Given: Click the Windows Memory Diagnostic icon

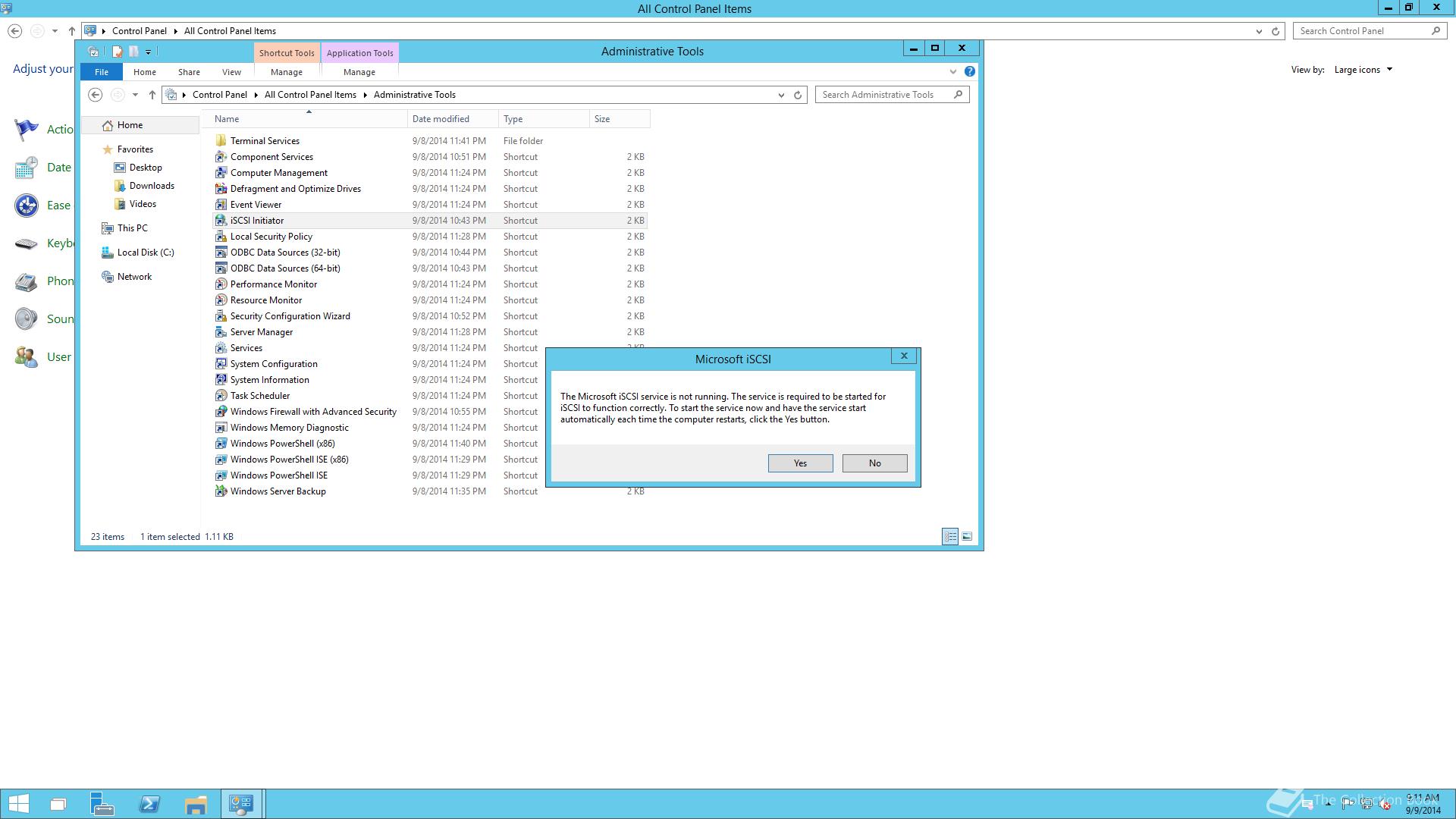Looking at the screenshot, I should (221, 427).
